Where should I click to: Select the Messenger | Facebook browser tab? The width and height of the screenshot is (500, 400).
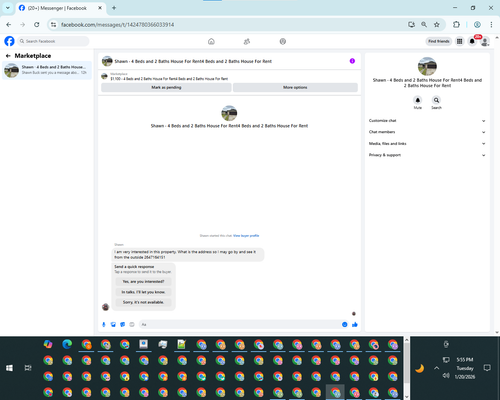click(60, 8)
